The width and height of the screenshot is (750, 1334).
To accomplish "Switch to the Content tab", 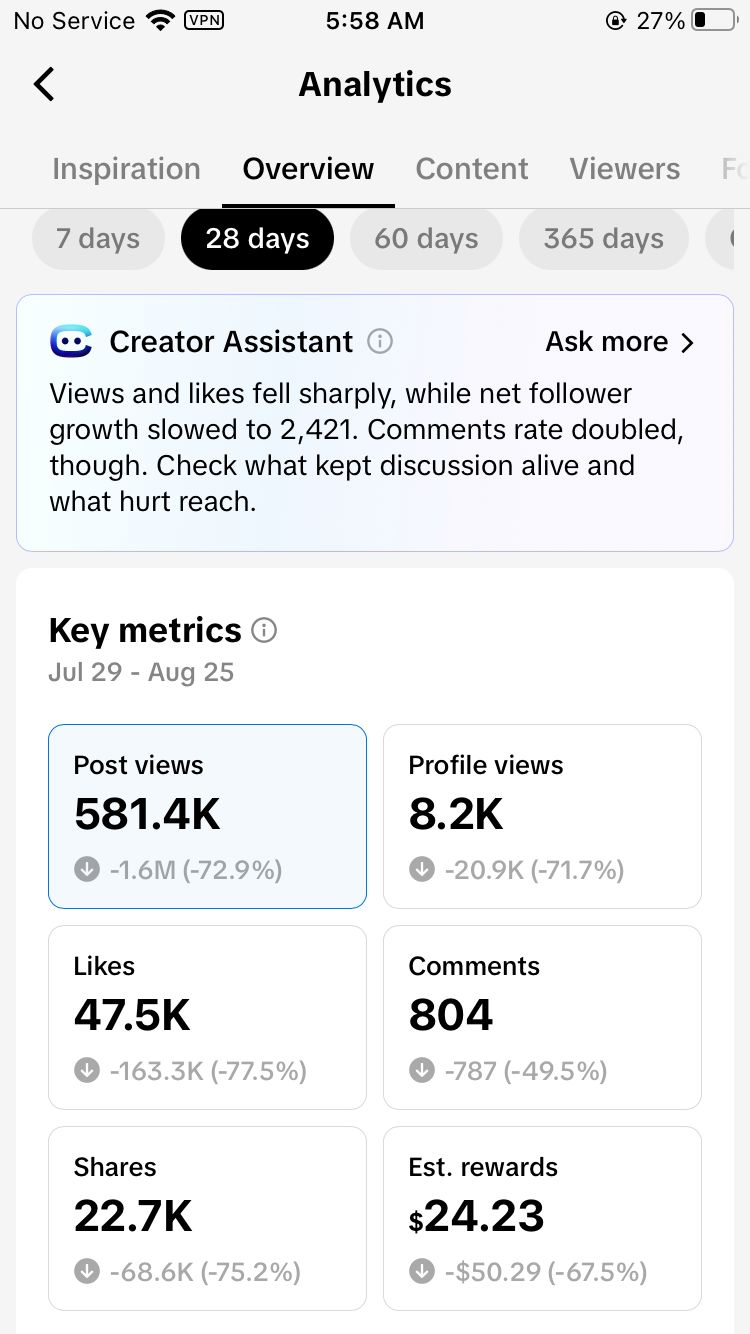I will (x=472, y=169).
